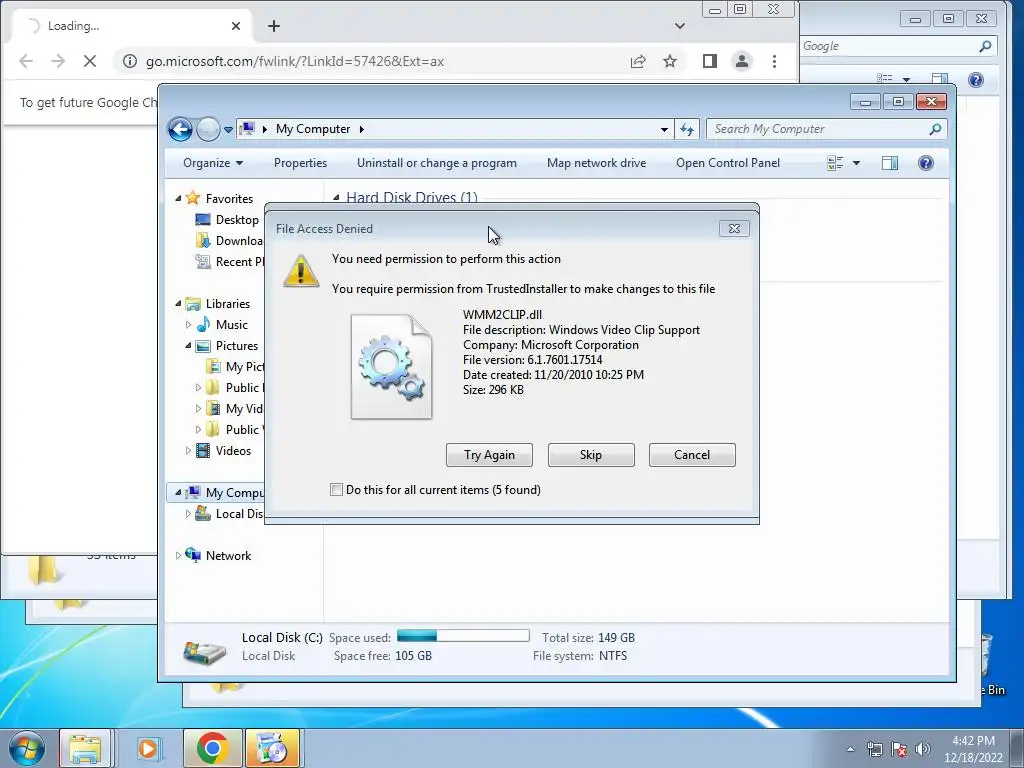Click the volume icon in system tray

[x=922, y=749]
